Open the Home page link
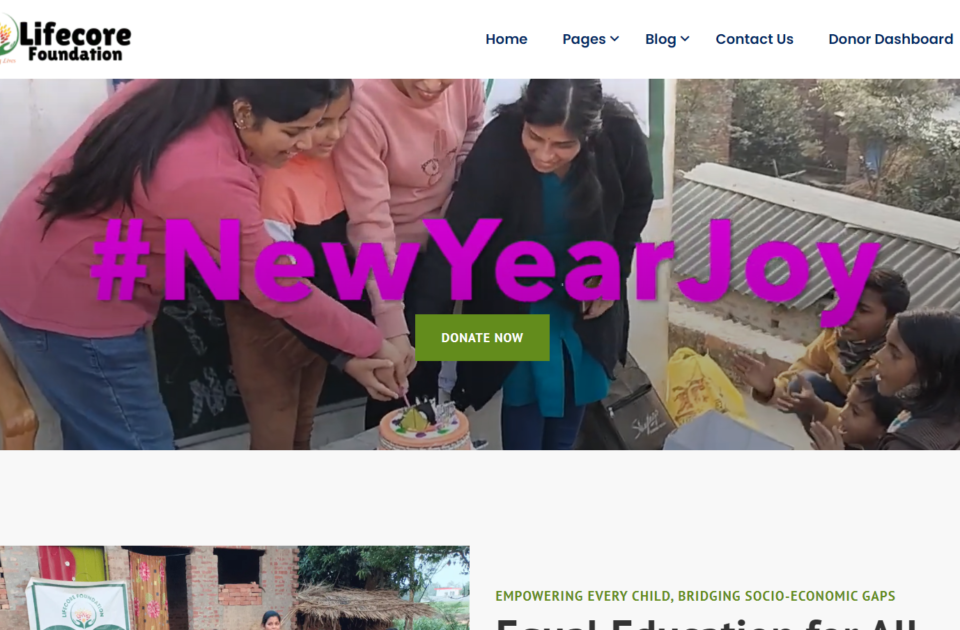Screen dimensions: 960x630 506,39
